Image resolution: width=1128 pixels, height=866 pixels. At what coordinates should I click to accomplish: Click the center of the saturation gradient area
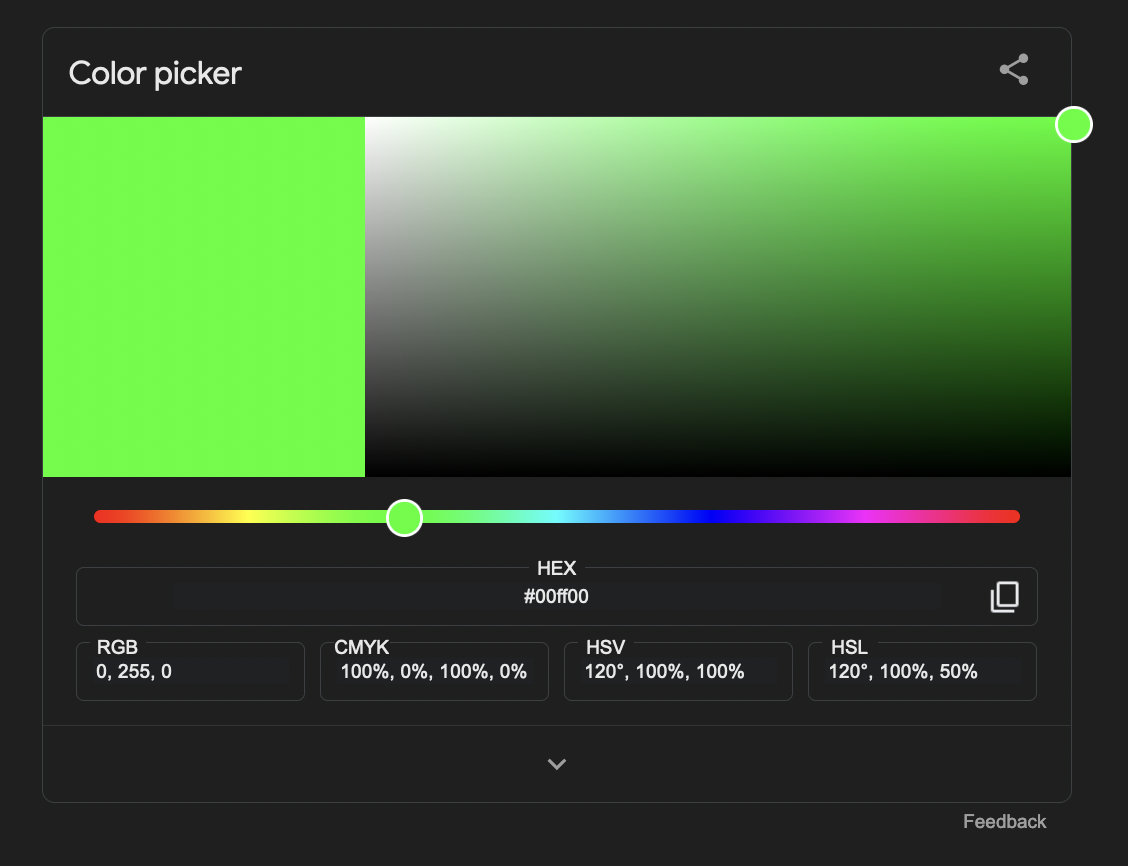point(718,297)
